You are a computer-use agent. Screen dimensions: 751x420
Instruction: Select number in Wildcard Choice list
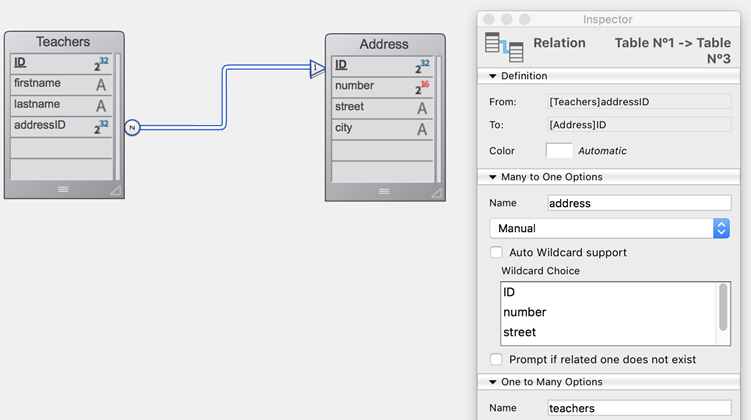(524, 312)
